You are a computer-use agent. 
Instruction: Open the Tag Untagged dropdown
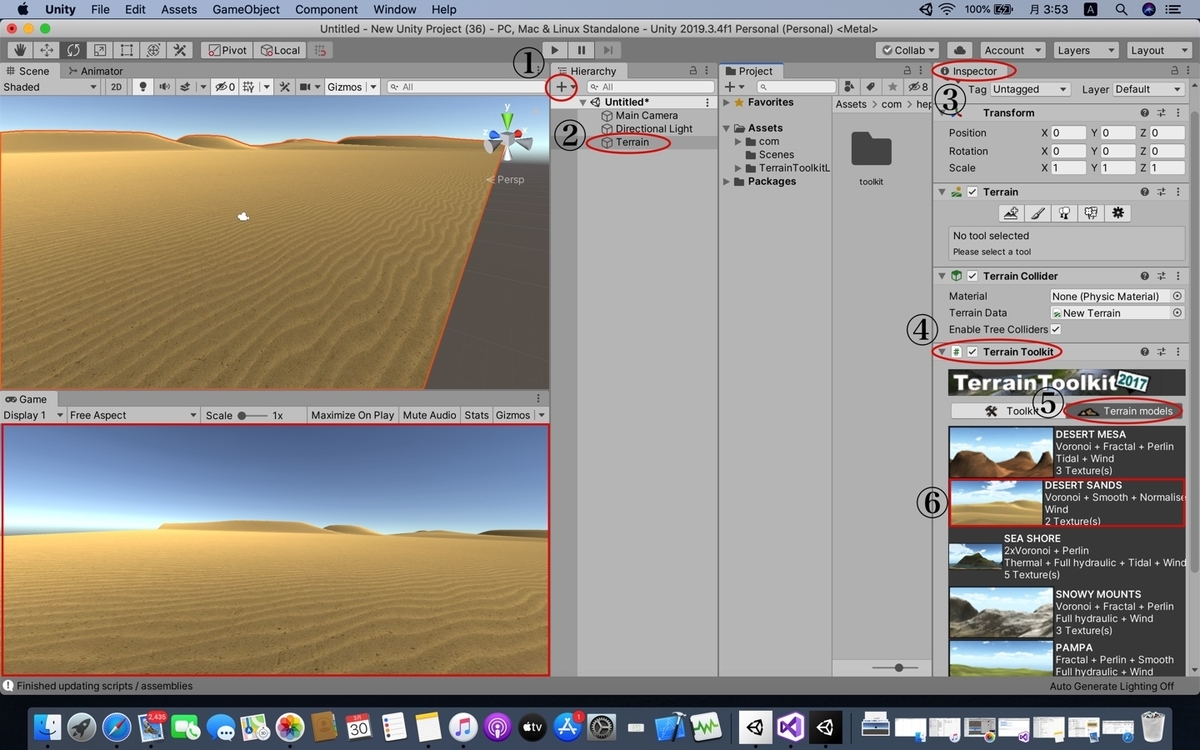(x=1030, y=89)
